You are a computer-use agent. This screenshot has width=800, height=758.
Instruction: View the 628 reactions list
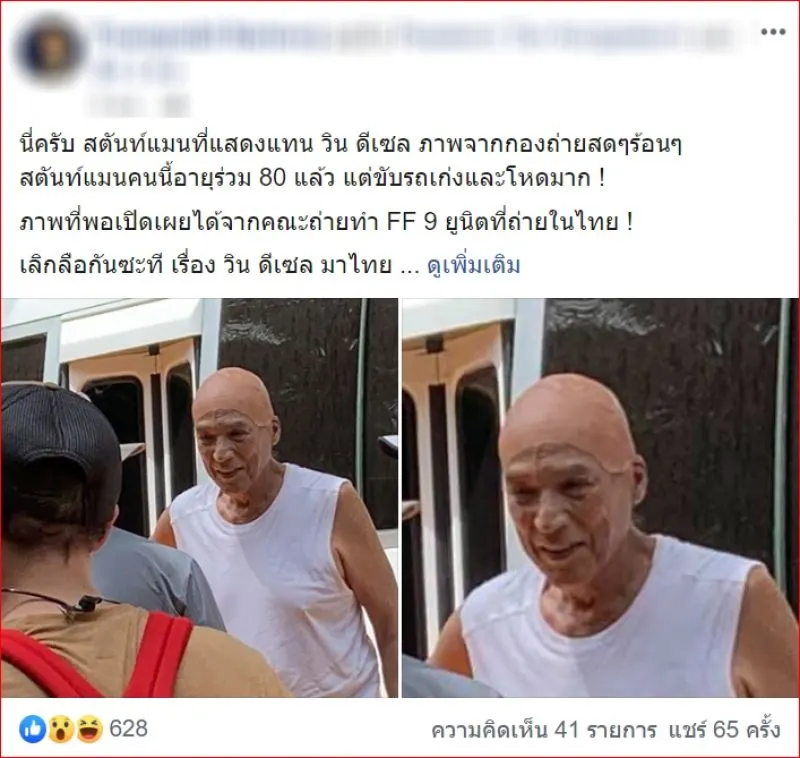click(129, 729)
